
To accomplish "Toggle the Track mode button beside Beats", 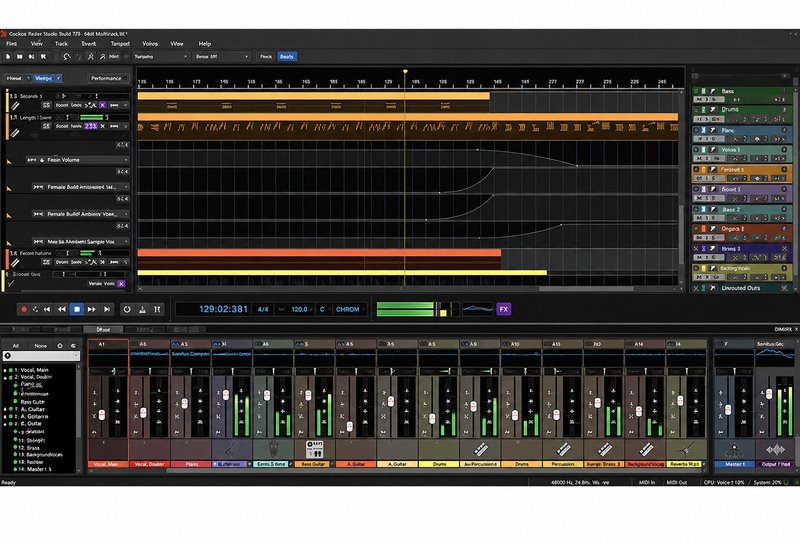I will [x=266, y=57].
